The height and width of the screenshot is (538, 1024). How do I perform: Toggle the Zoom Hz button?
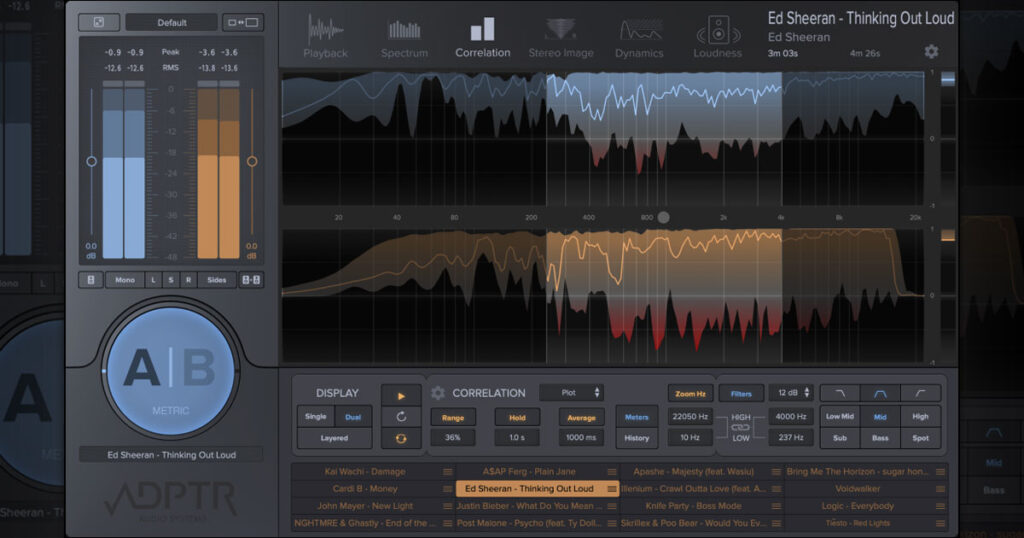click(x=690, y=394)
